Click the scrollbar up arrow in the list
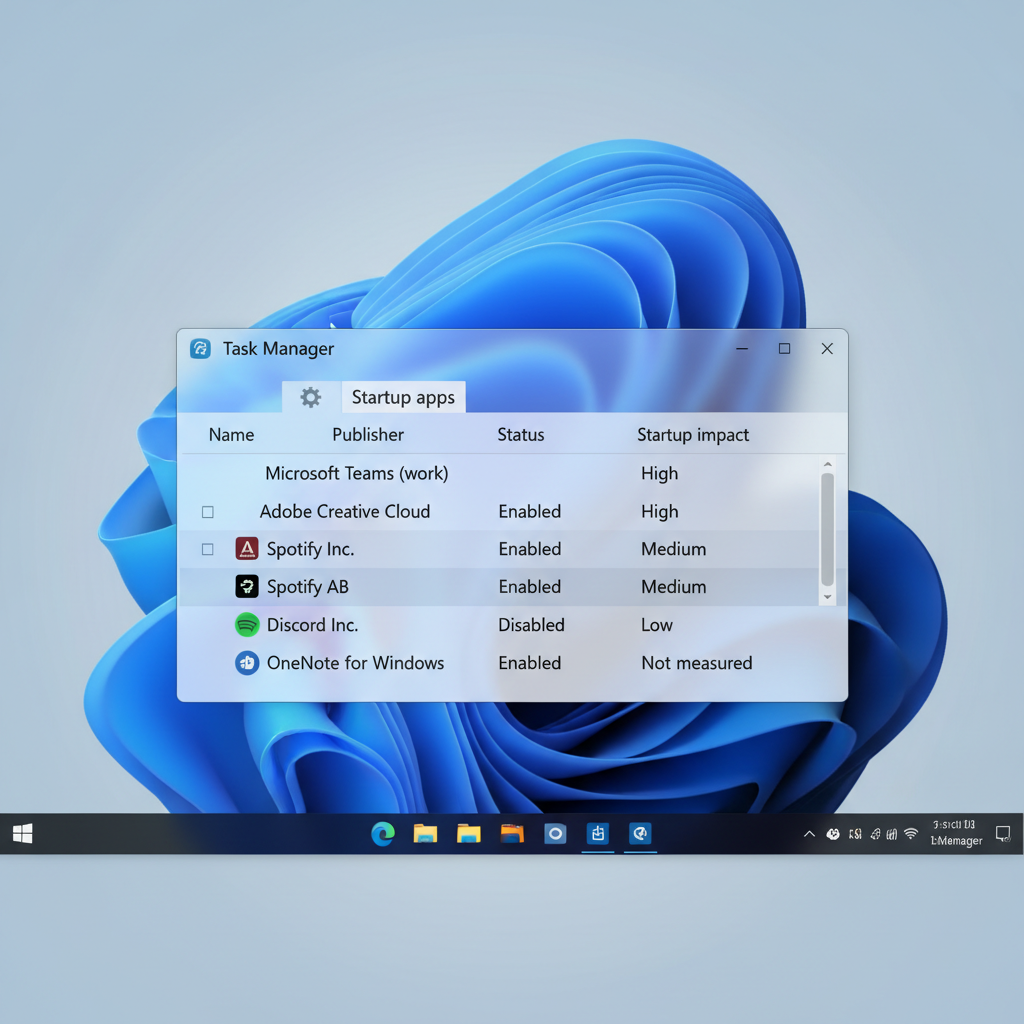The image size is (1024, 1024). coord(827,464)
